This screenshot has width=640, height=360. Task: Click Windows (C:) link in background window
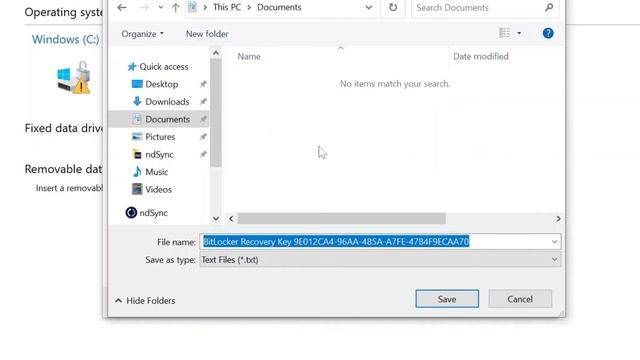coord(65,39)
